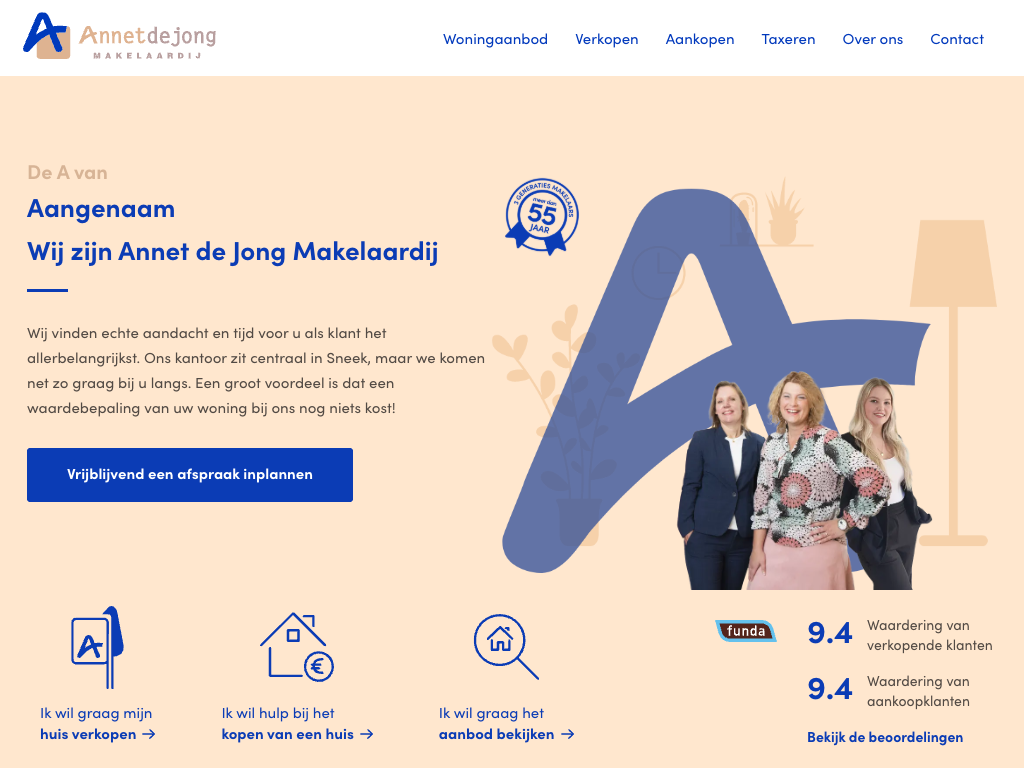Click the arrow next to huis verkopen
Viewport: 1024px width, 768px height.
click(149, 734)
